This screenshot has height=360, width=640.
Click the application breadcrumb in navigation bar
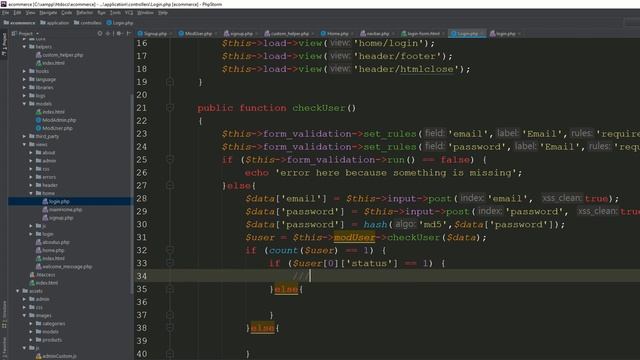point(54,23)
